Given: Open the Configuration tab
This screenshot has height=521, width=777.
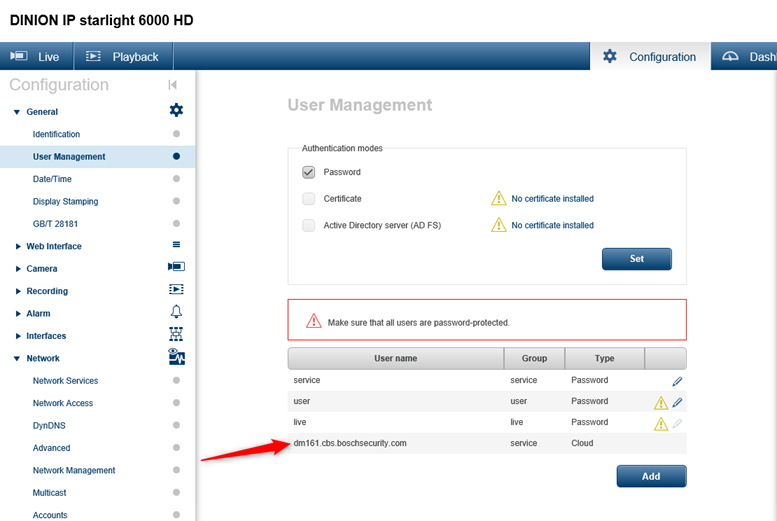Looking at the screenshot, I should click(650, 56).
